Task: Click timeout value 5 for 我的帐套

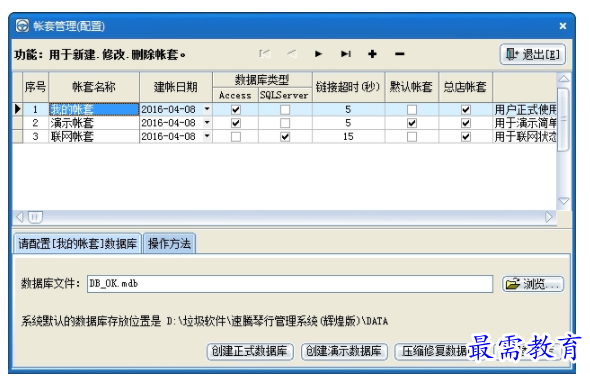Action: tap(348, 110)
